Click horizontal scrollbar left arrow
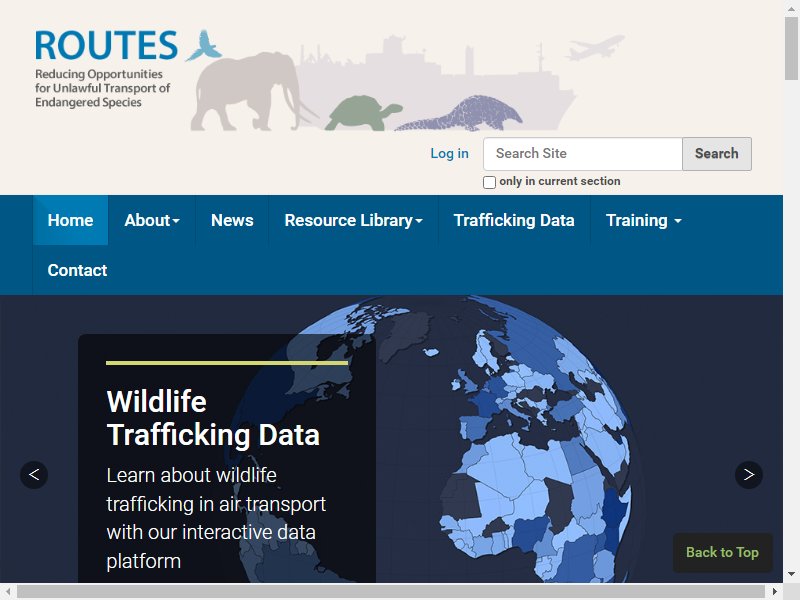The width and height of the screenshot is (800, 600). point(8,591)
